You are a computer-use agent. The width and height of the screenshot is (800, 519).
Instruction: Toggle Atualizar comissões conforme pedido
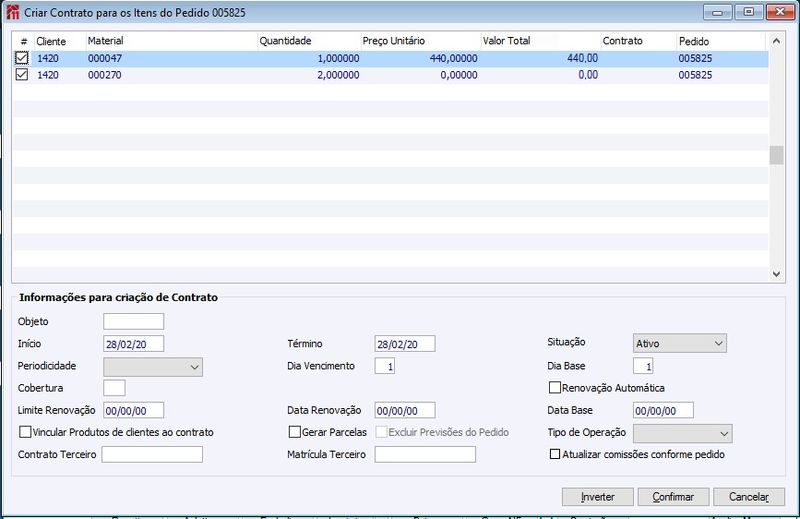(555, 454)
